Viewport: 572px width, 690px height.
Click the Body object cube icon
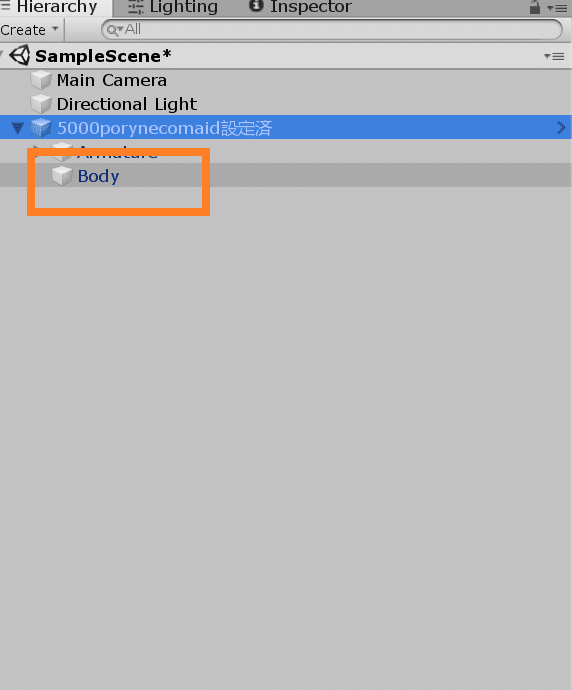pyautogui.click(x=62, y=176)
